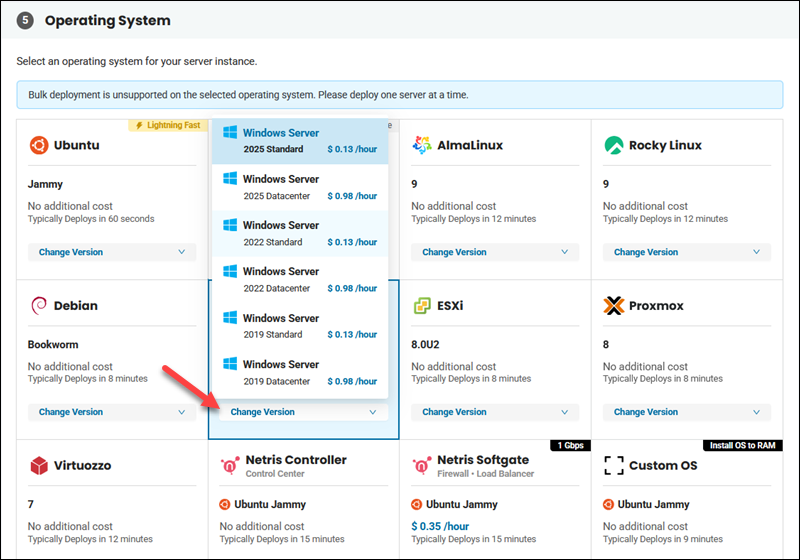Click Ubuntu icon under Custom OS
This screenshot has height=560, width=800.
pyautogui.click(x=608, y=504)
